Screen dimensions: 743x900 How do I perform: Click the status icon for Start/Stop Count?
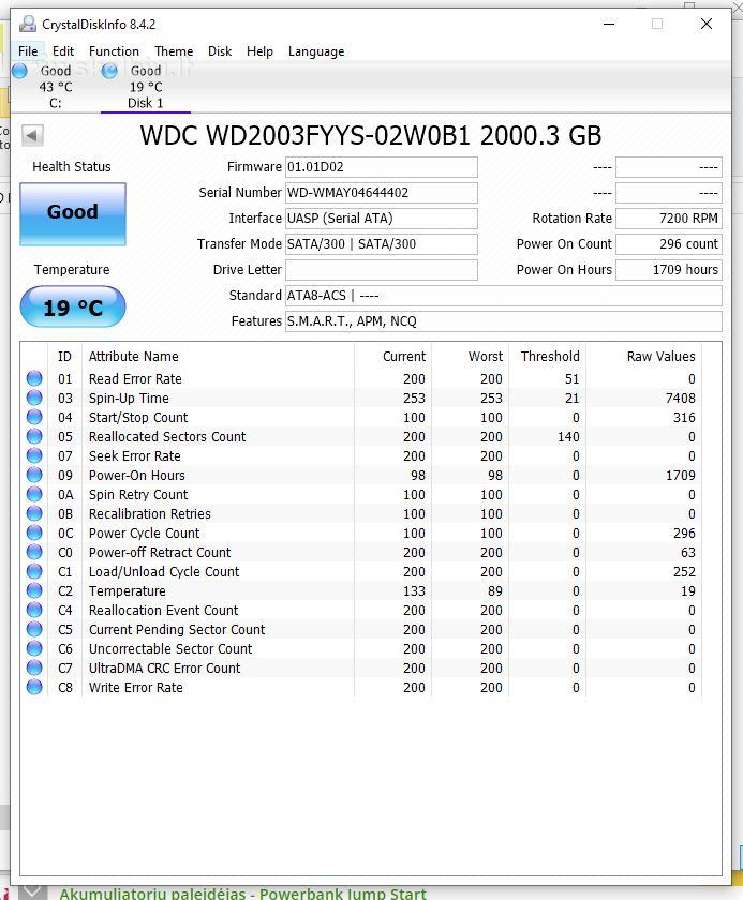coord(34,417)
